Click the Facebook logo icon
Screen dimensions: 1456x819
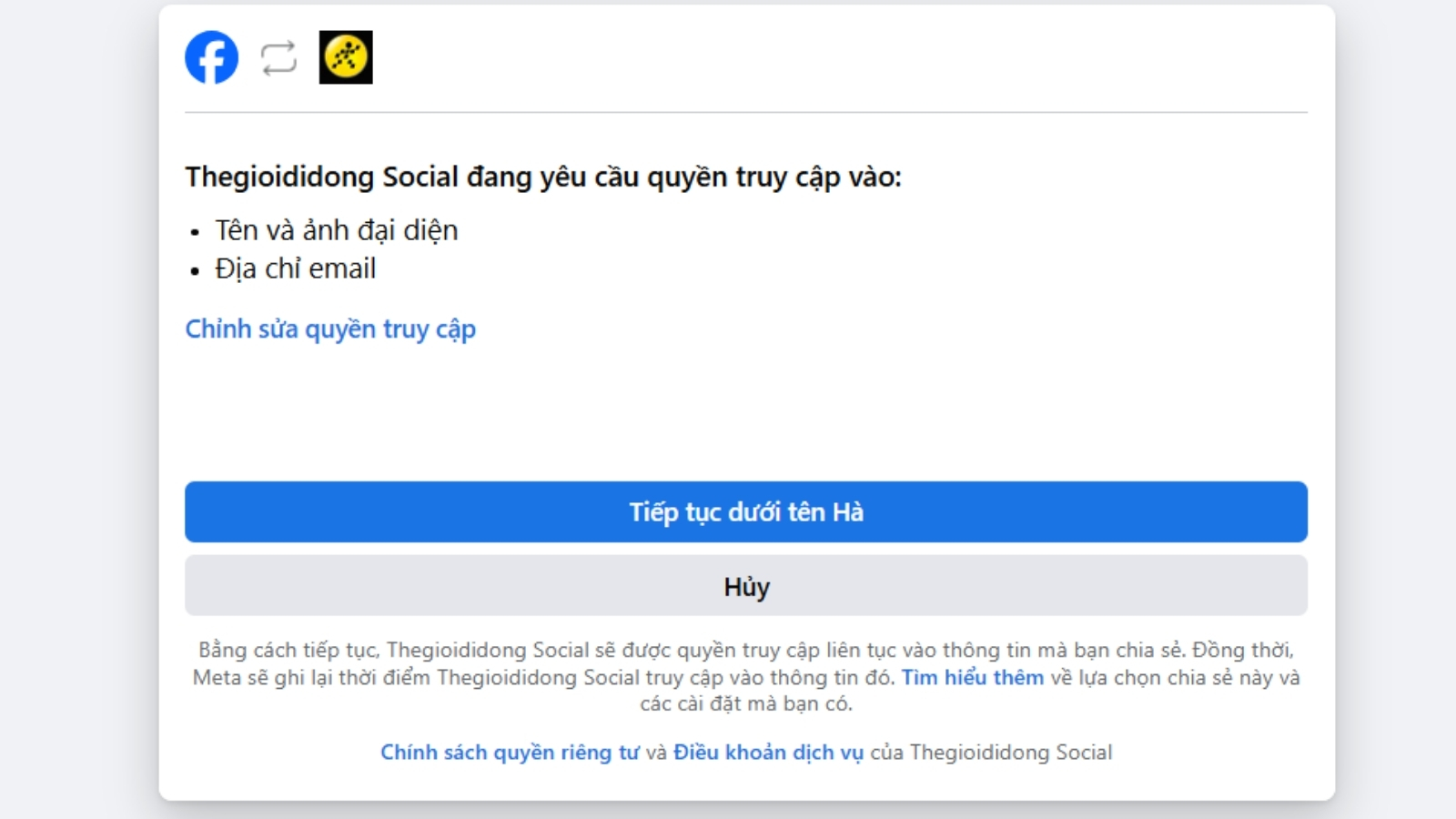(x=211, y=57)
